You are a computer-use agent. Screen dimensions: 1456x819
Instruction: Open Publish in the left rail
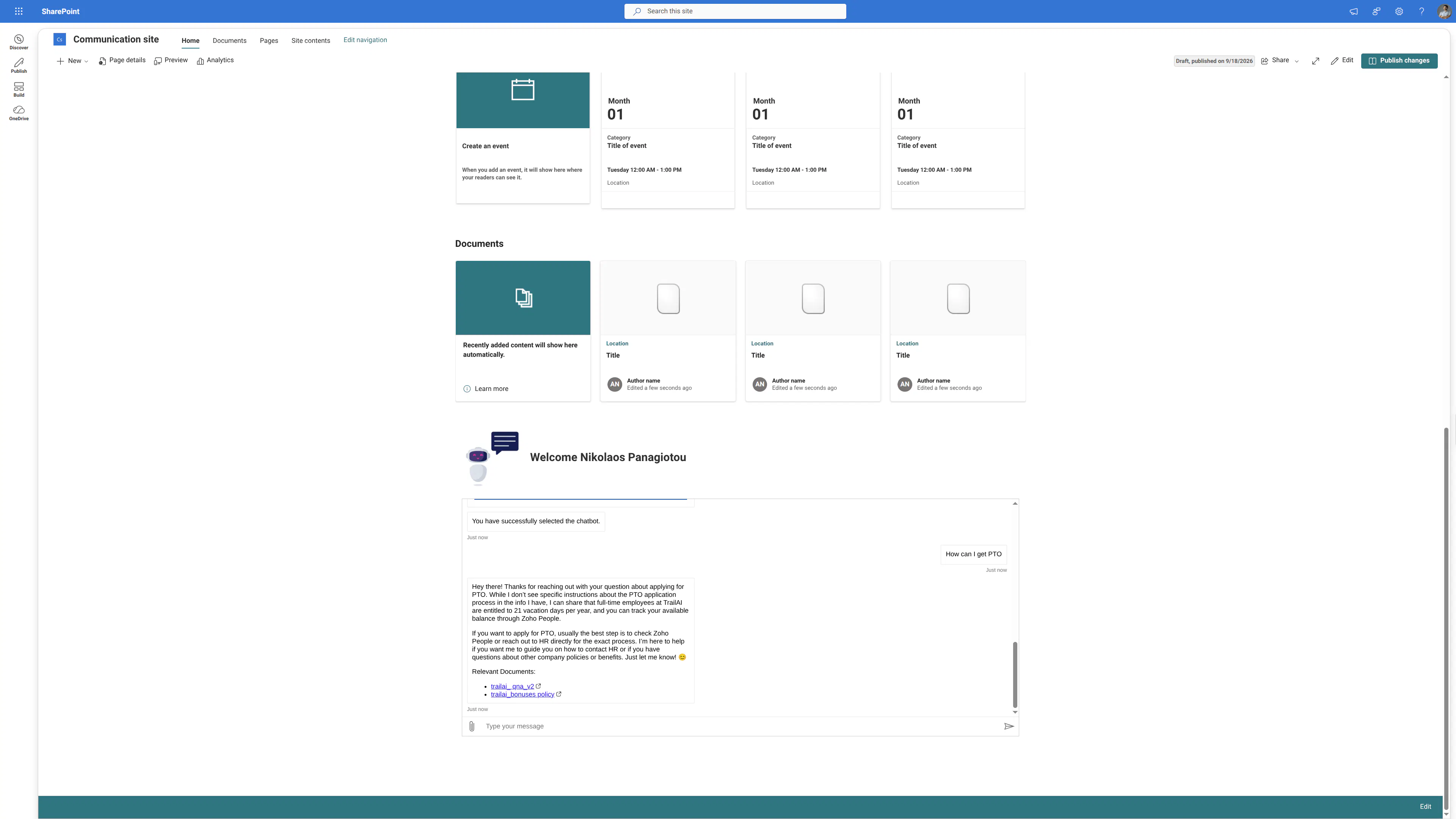[19, 66]
